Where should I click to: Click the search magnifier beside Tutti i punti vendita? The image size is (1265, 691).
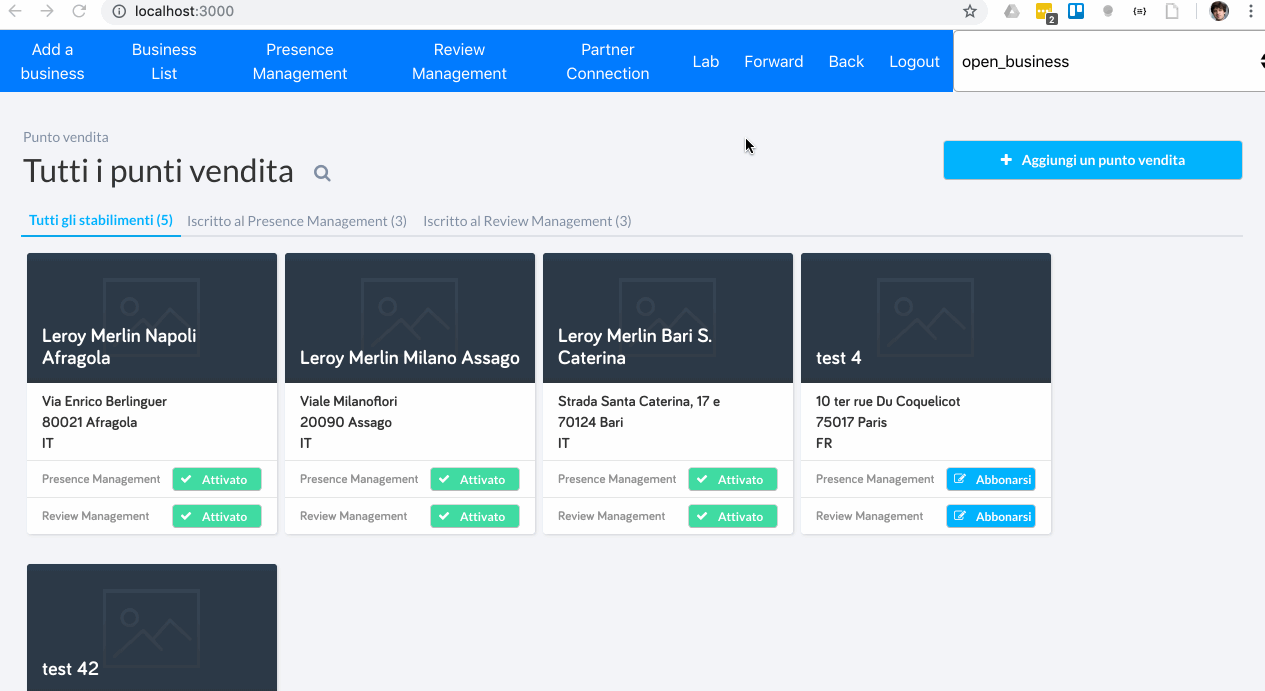[x=322, y=173]
